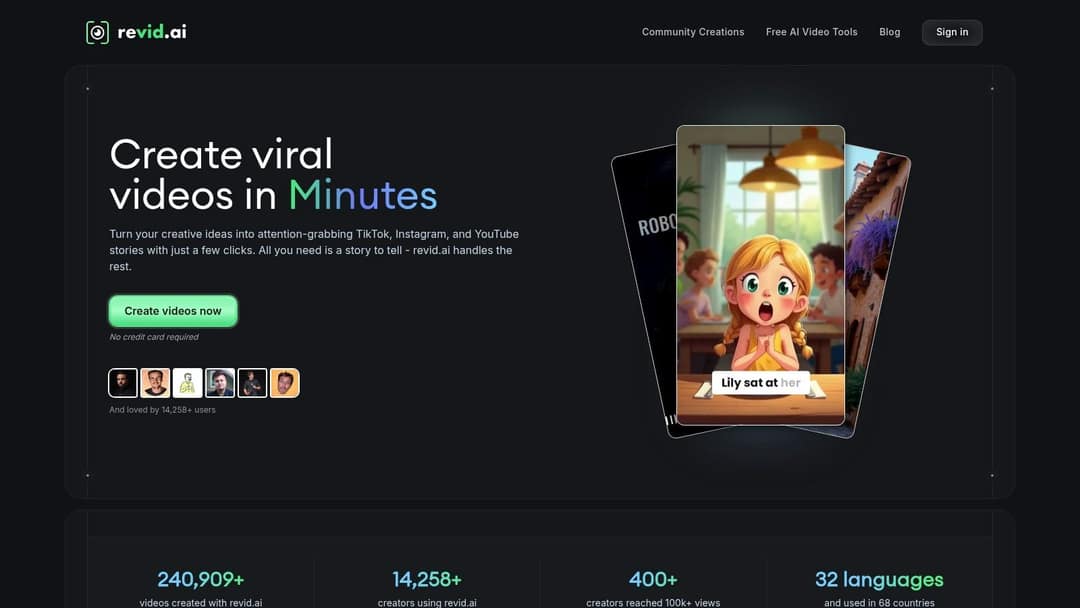This screenshot has height=608, width=1080.
Task: Open the Lily cartoon girl video card
Action: 760,275
